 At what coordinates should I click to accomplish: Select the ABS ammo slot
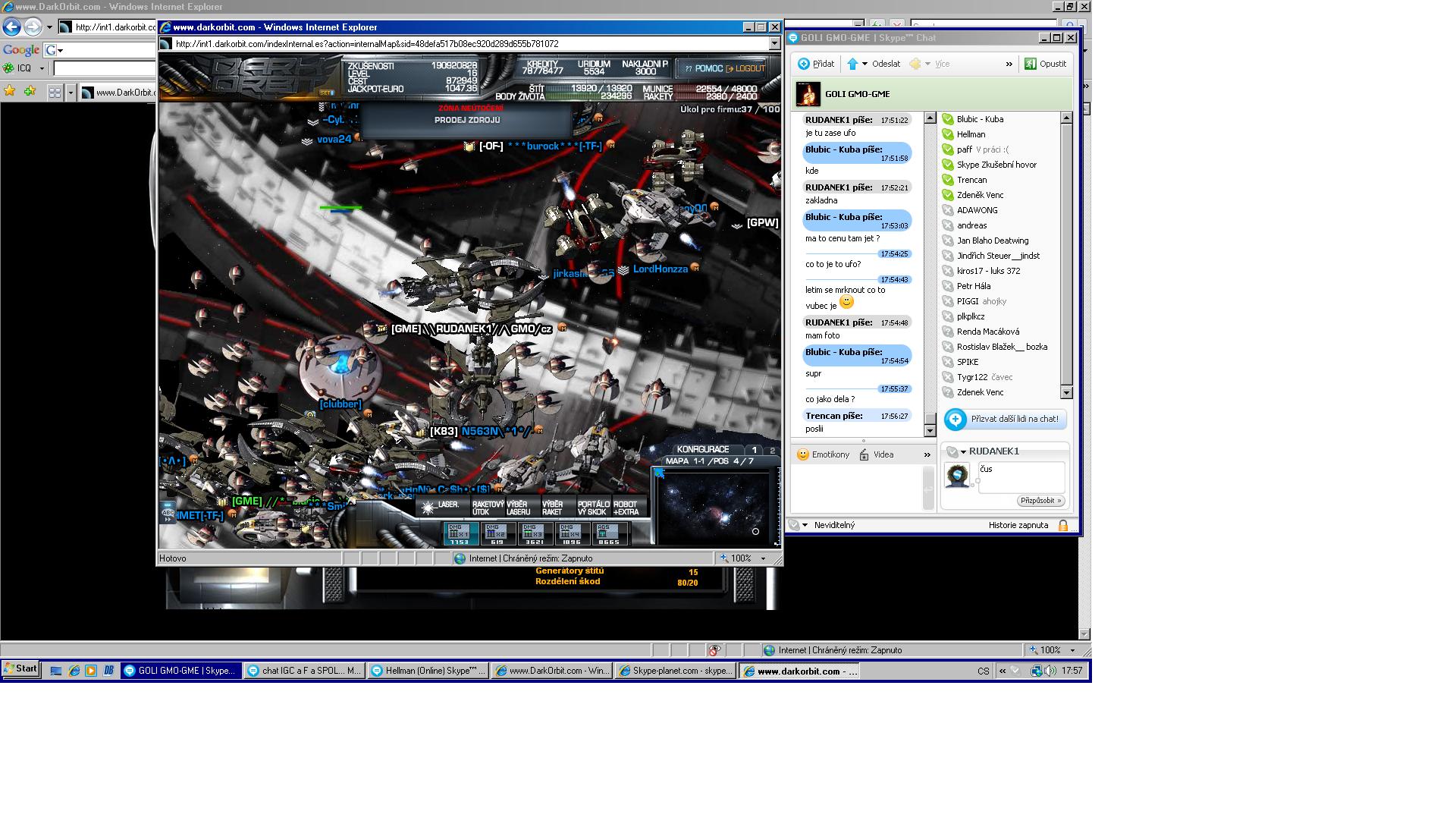pyautogui.click(x=608, y=534)
